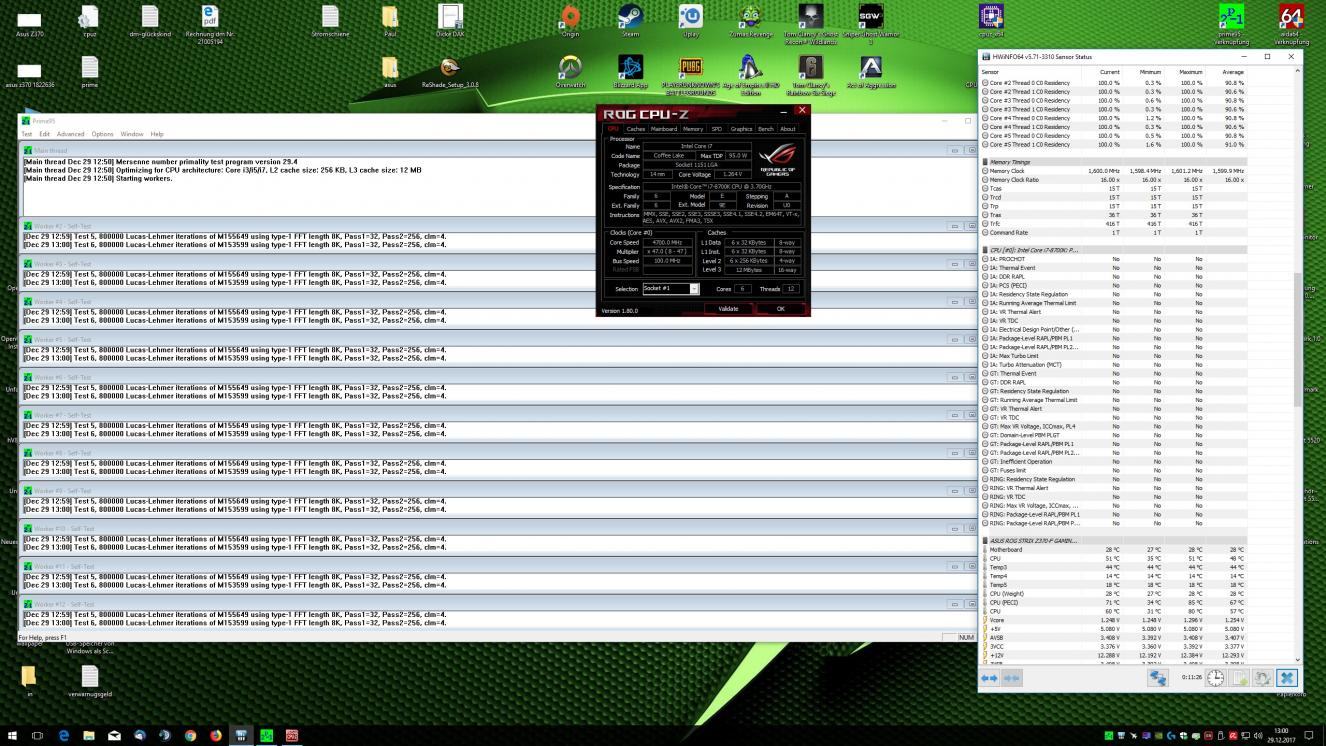Image resolution: width=1326 pixels, height=746 pixels.
Task: Open the cpuz desktop file
Action: point(90,20)
